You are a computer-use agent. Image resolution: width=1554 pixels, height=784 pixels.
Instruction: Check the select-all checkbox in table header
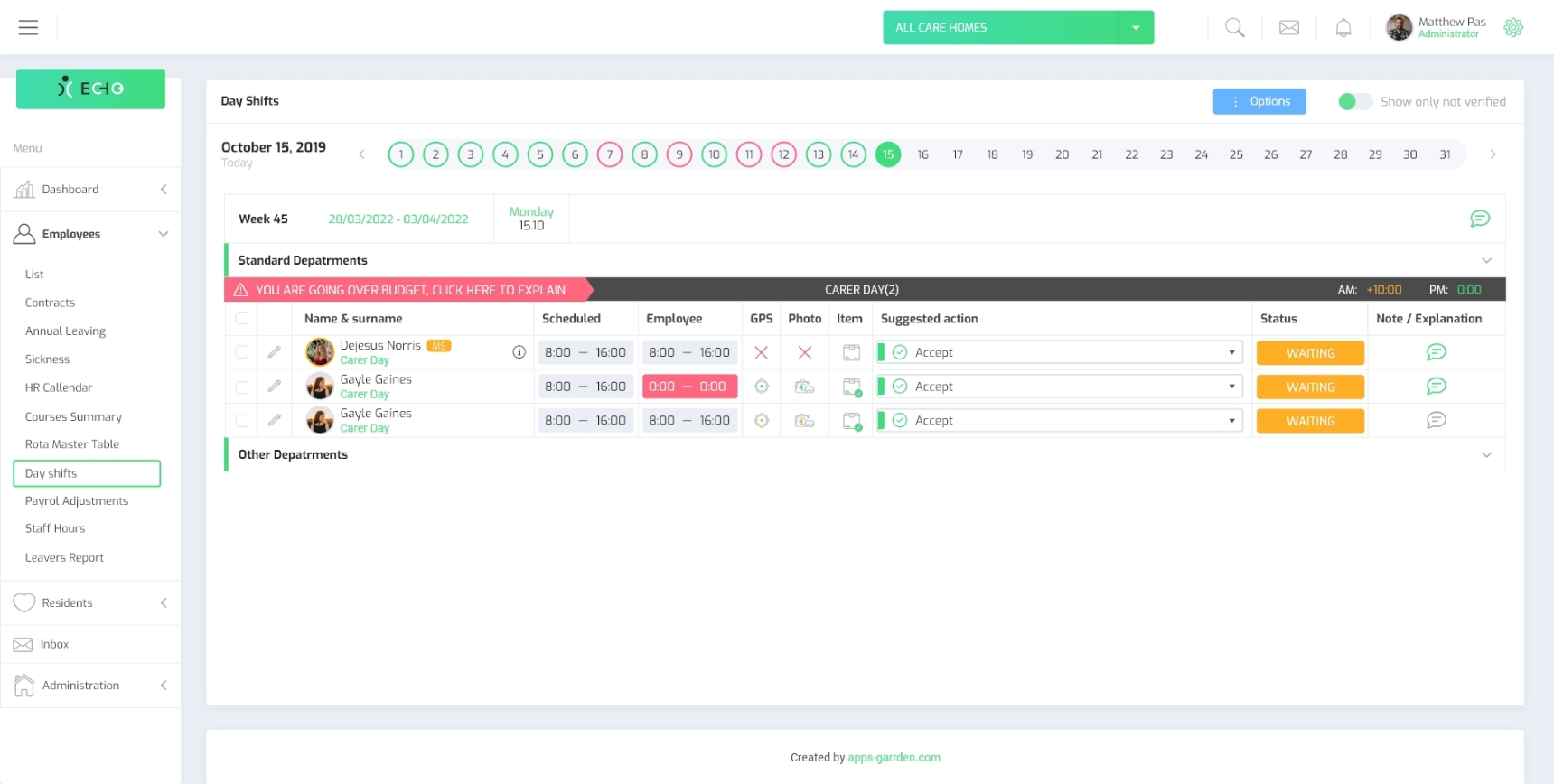point(242,319)
